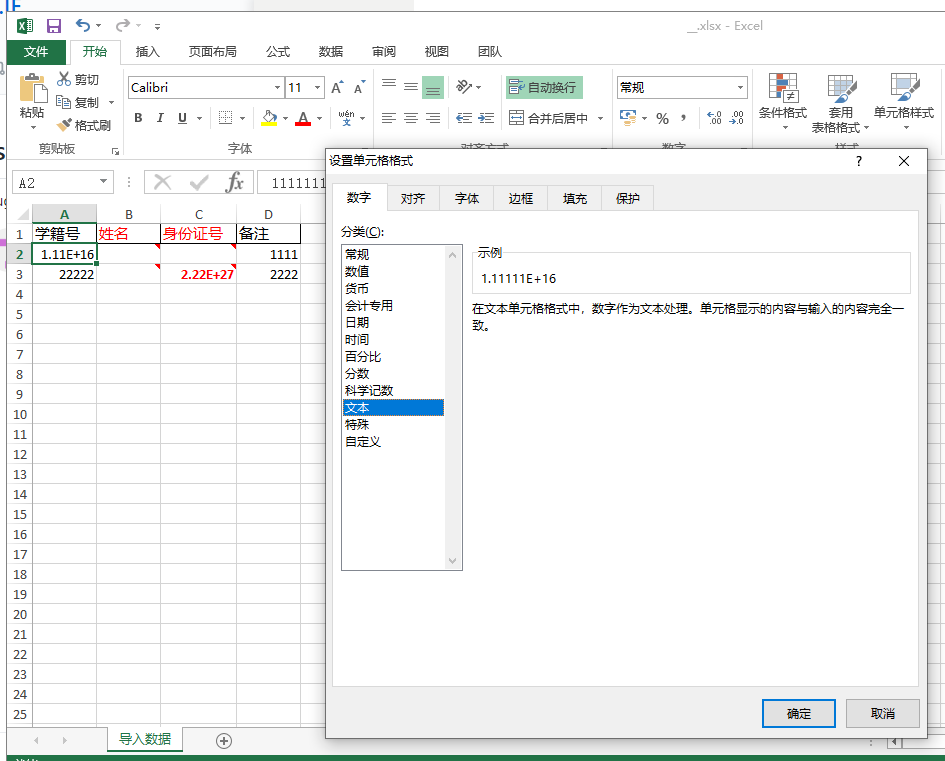Image resolution: width=945 pixels, height=761 pixels.
Task: Cut selection with the scissors icon
Action: [64, 79]
